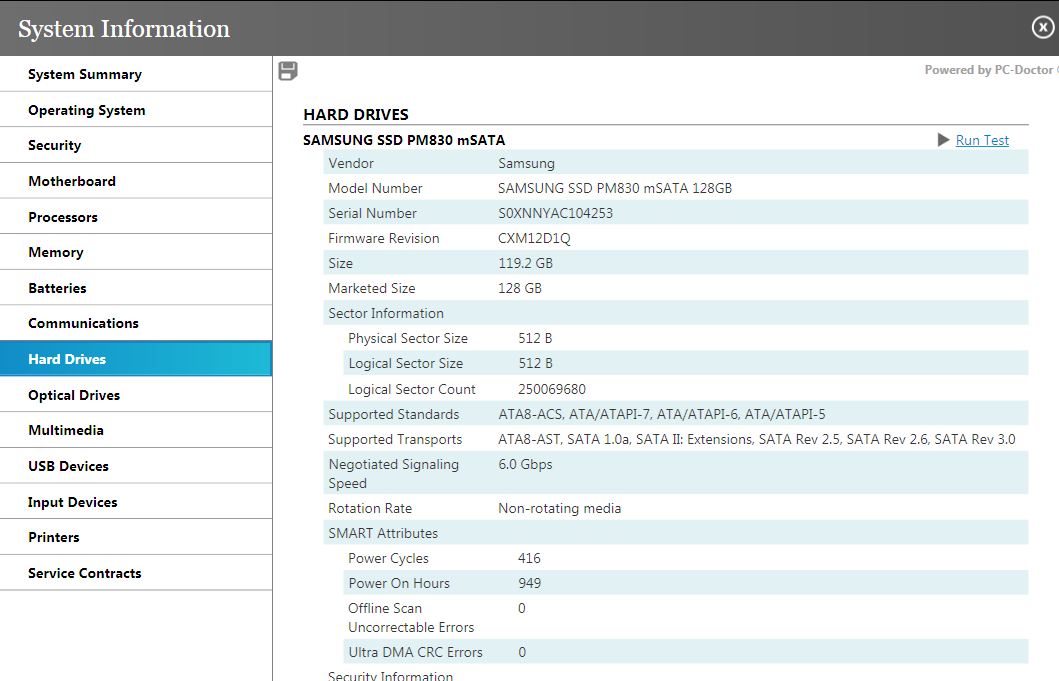Select Batteries in the sidebar
This screenshot has height=681, width=1059.
pos(136,288)
